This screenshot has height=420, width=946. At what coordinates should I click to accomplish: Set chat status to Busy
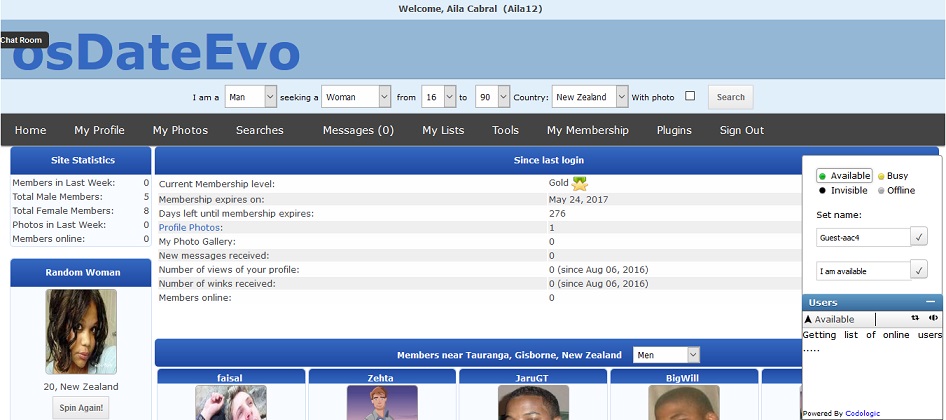pos(892,176)
